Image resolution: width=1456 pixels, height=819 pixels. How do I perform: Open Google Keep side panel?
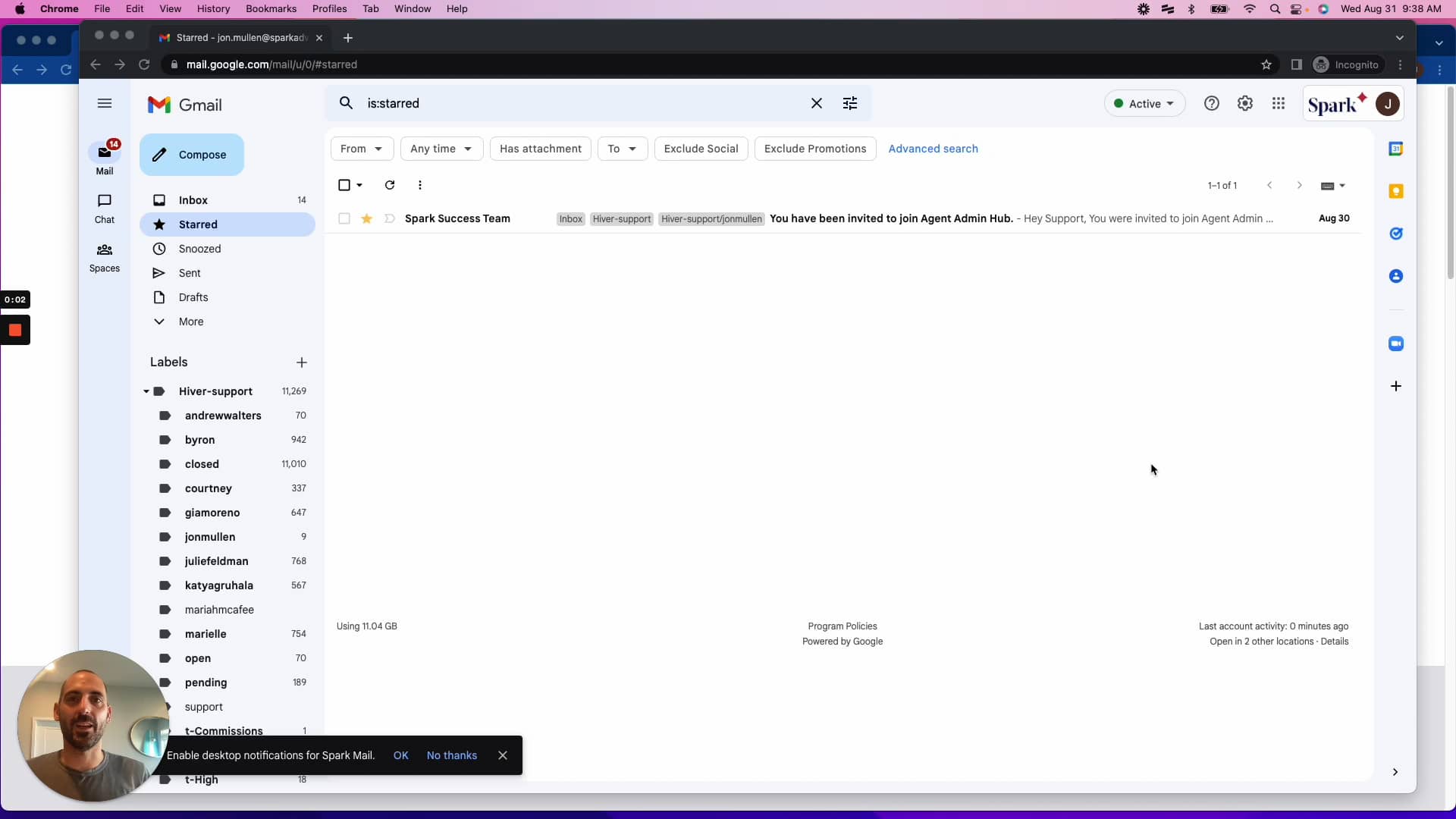coord(1396,191)
